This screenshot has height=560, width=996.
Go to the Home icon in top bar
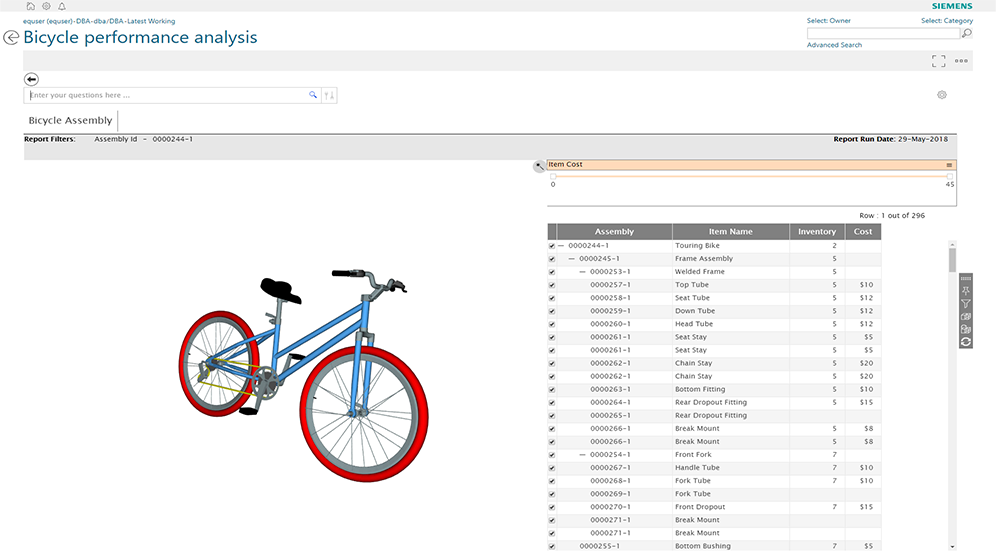[30, 6]
